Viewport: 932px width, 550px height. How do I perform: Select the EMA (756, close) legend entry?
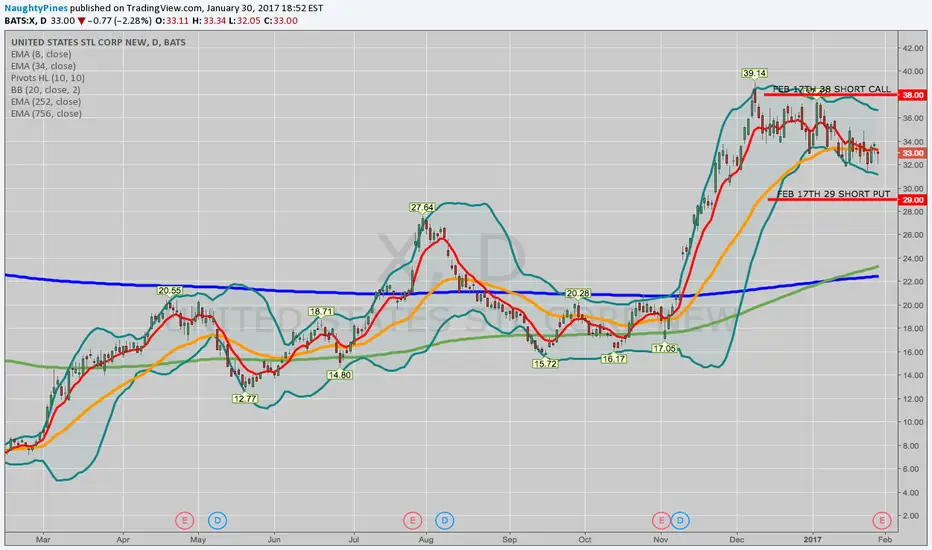pos(46,114)
